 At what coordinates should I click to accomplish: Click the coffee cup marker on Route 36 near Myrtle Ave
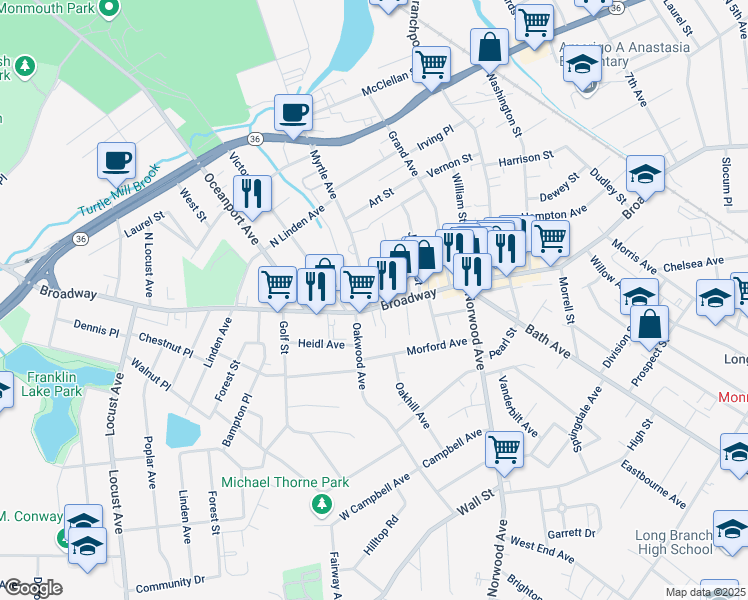pyautogui.click(x=293, y=116)
